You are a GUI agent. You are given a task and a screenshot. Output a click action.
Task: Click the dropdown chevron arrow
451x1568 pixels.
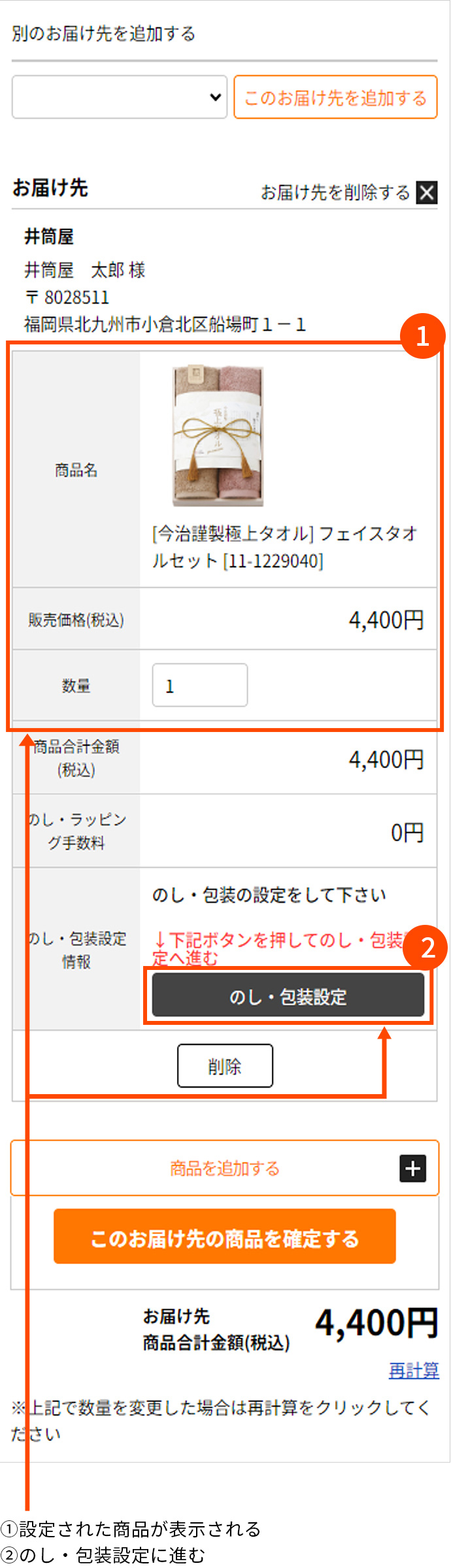[x=215, y=97]
